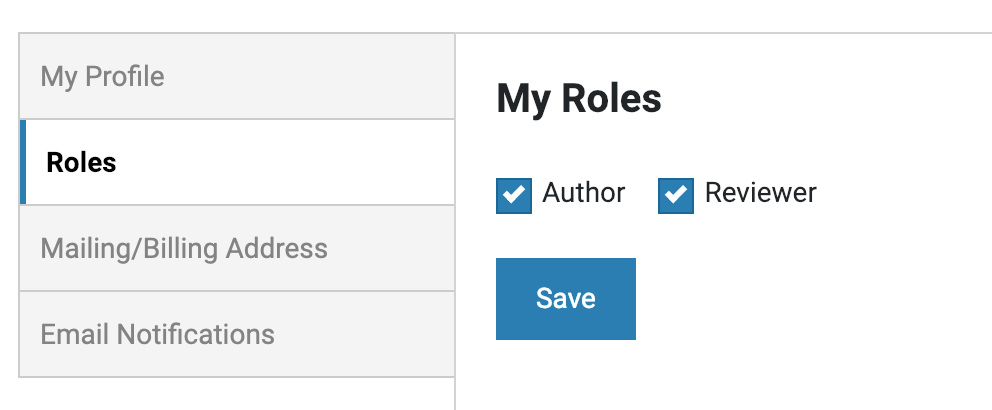Open the Email Notifications settings tab

(x=157, y=334)
